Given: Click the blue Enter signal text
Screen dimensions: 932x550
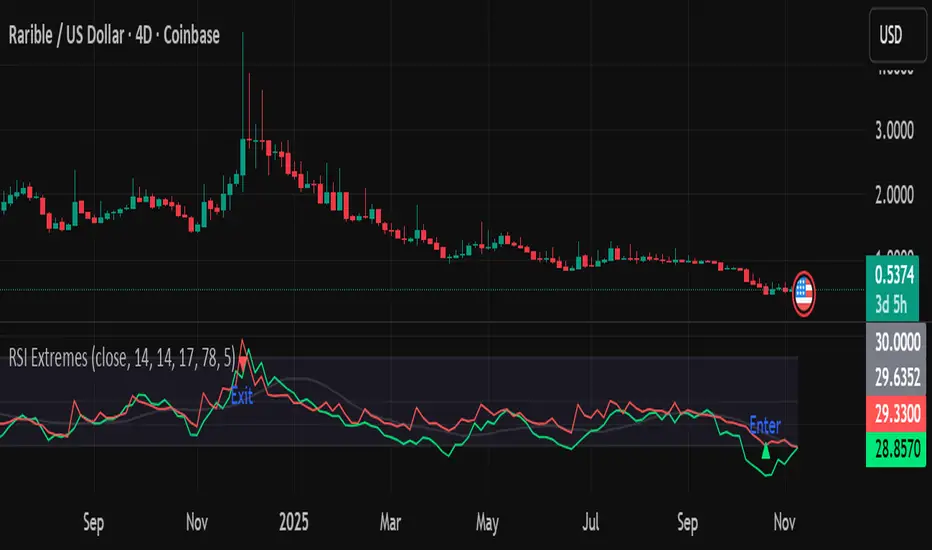Looking at the screenshot, I should coord(765,426).
